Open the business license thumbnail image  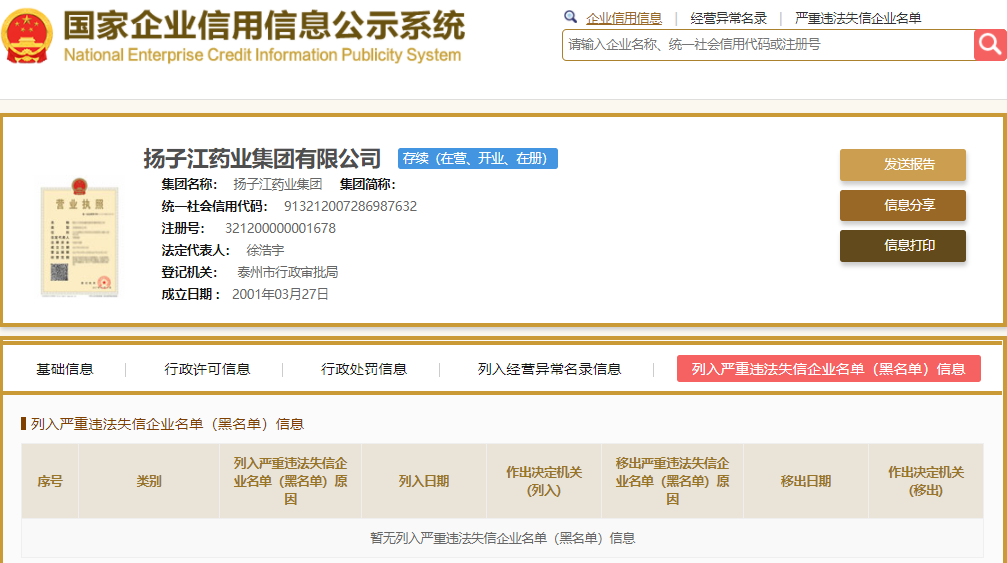pos(79,237)
